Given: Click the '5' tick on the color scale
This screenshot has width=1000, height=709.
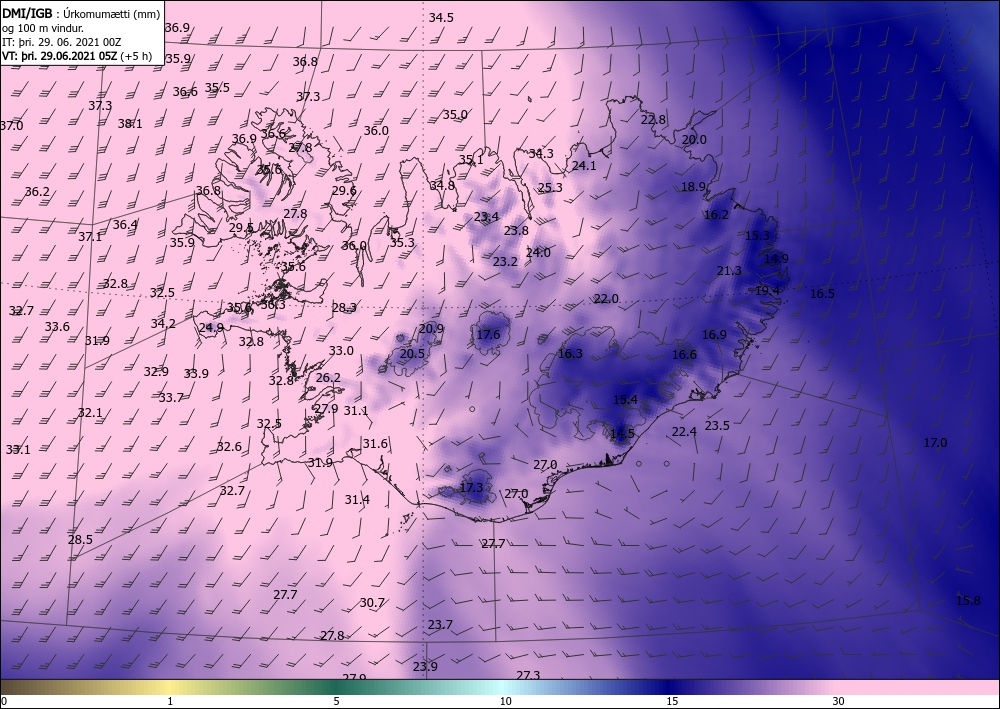Looking at the screenshot, I should tap(336, 701).
